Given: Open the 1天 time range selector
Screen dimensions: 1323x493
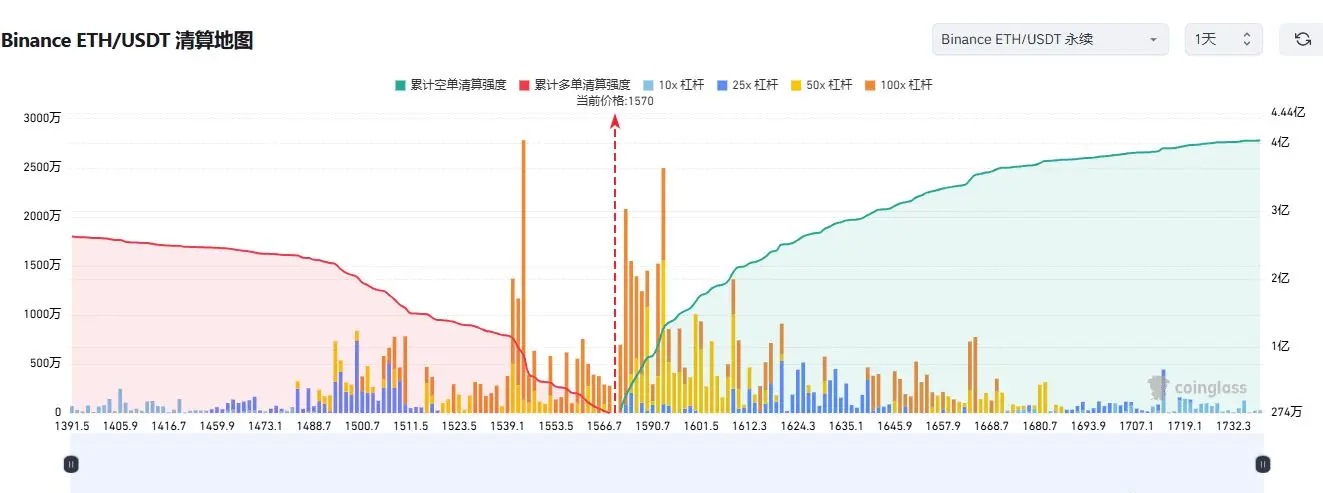Looking at the screenshot, I should [x=1223, y=39].
